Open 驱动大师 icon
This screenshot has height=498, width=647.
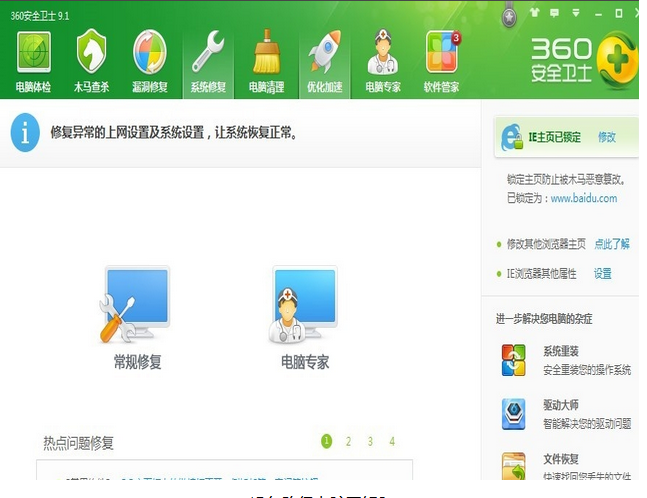(x=514, y=414)
